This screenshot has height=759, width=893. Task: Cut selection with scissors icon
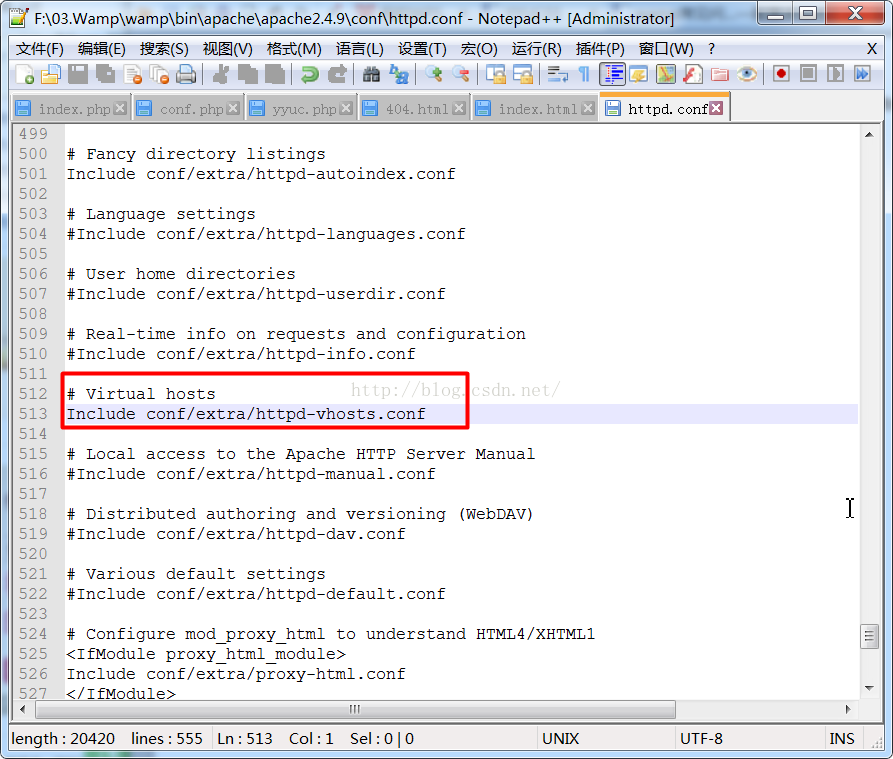tap(220, 75)
